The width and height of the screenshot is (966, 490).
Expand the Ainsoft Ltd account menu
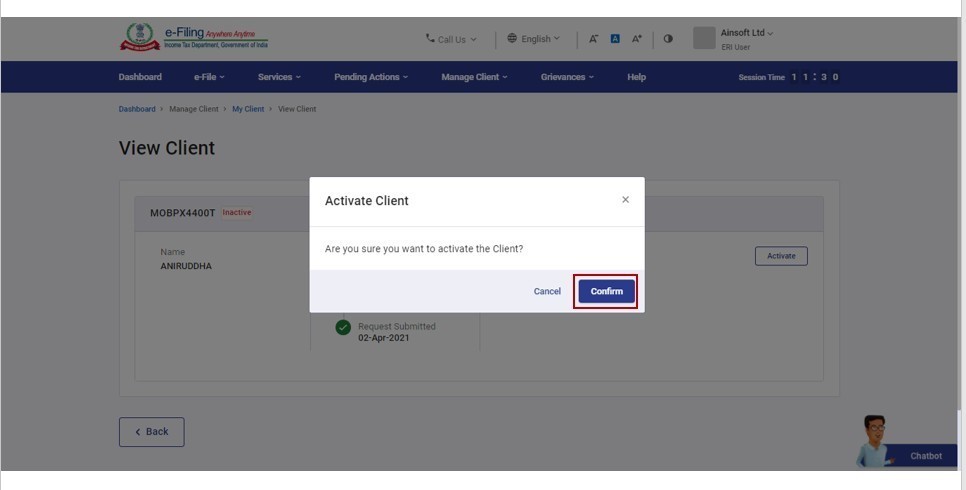pos(746,33)
